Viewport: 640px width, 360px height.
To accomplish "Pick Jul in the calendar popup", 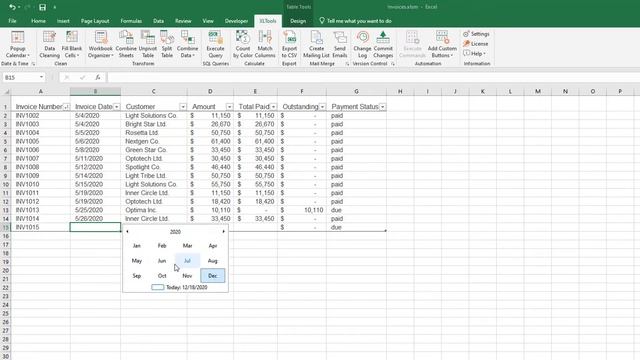I will (x=187, y=261).
